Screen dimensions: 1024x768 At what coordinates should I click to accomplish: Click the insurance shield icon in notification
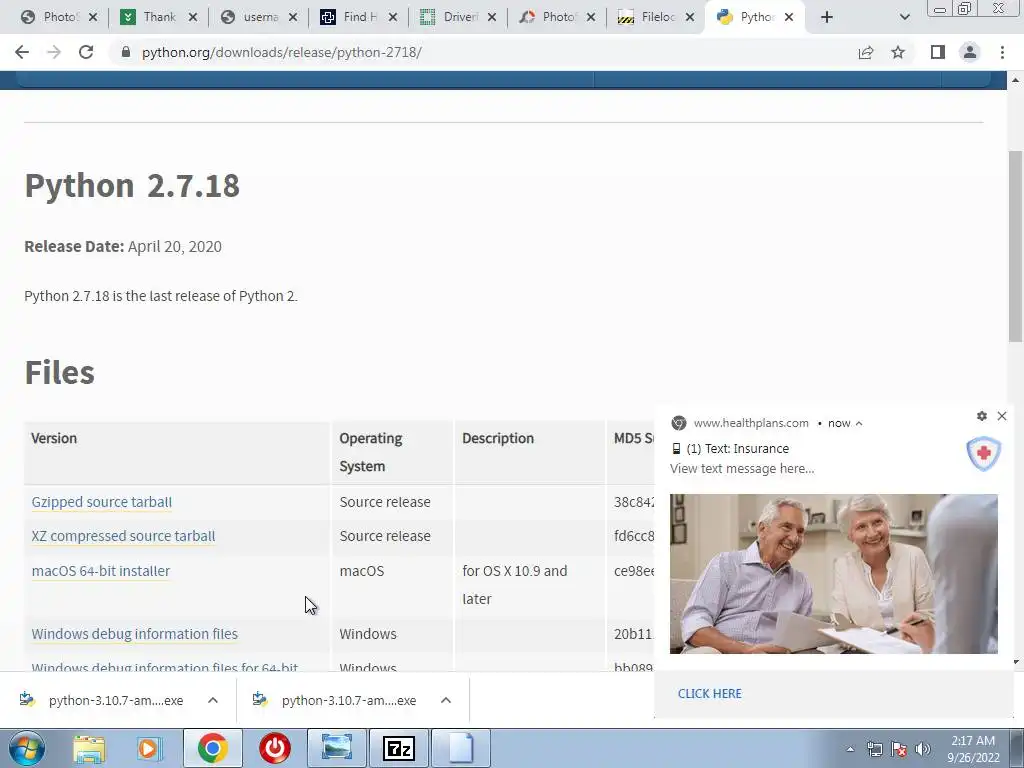984,453
